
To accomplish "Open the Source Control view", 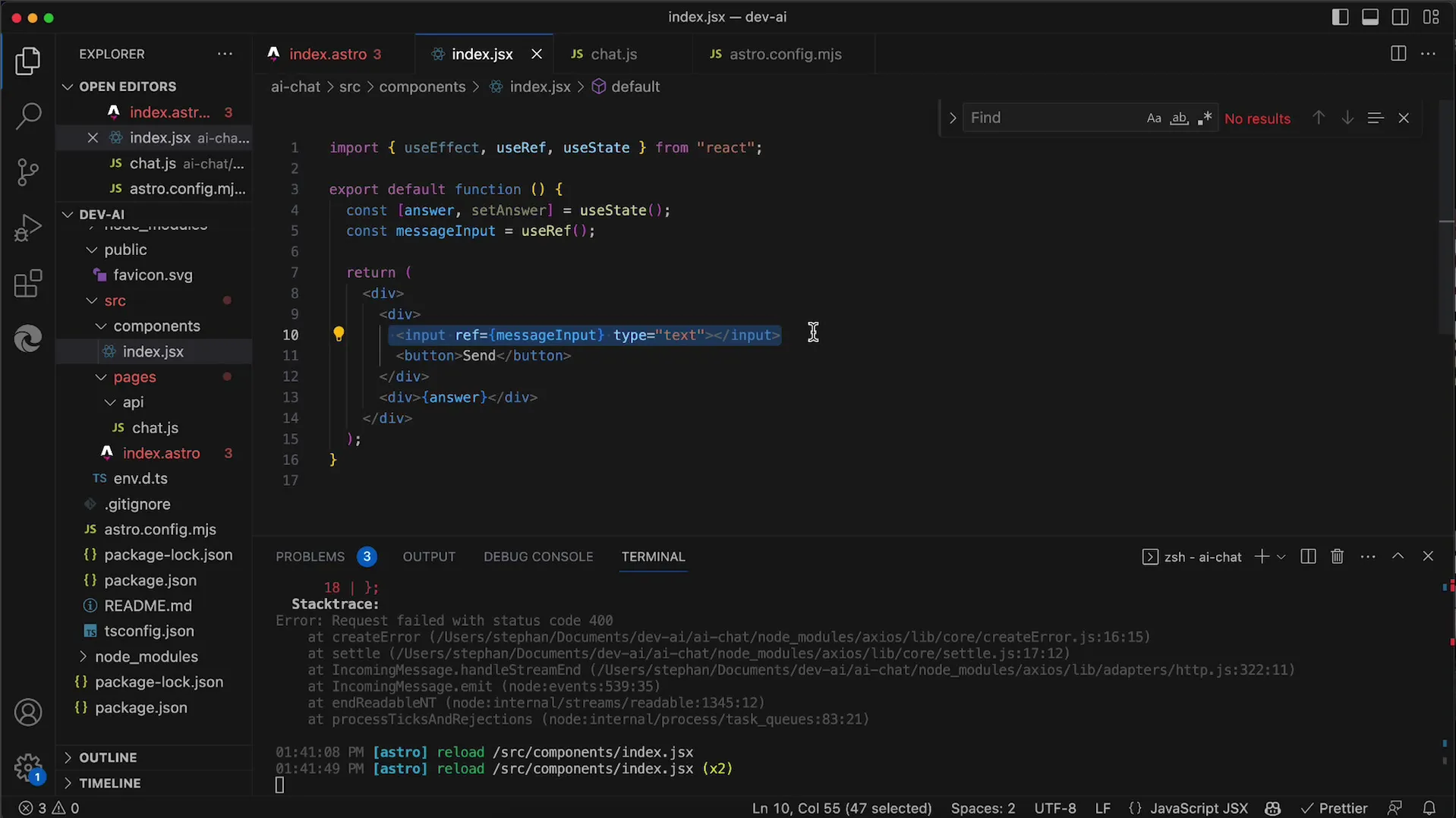I will pos(28,172).
